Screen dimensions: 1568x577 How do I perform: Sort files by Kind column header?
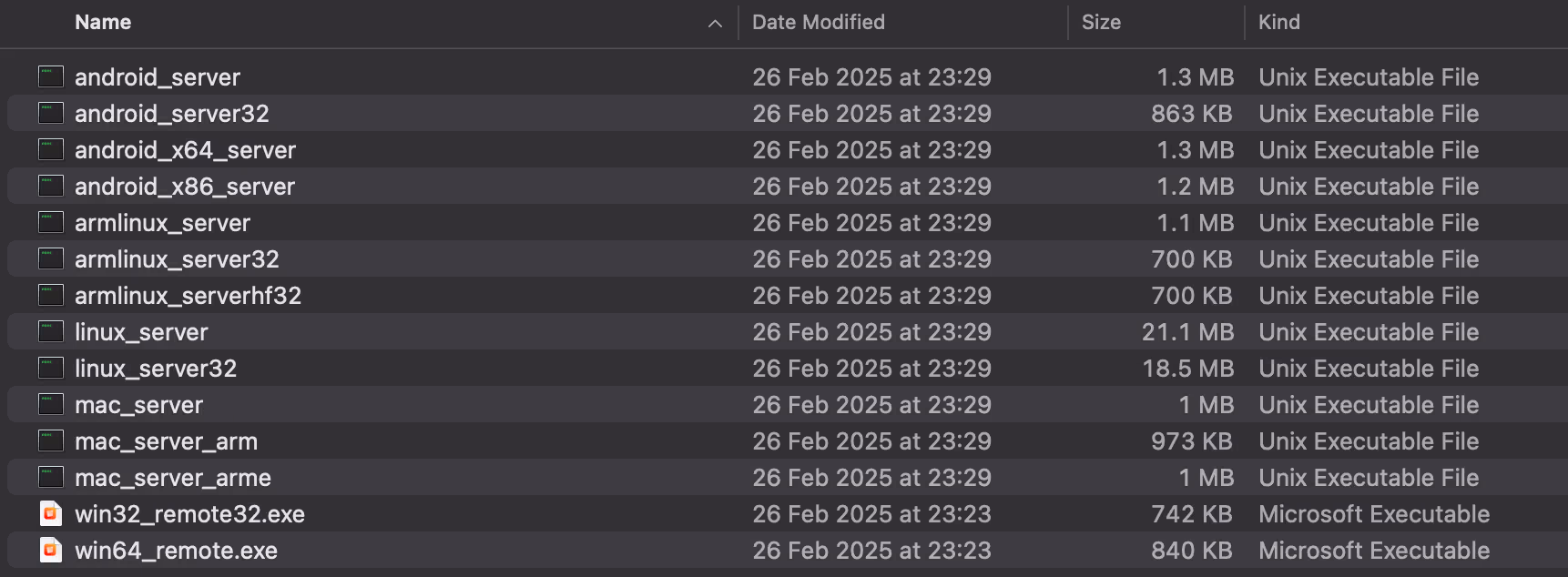[1278, 23]
